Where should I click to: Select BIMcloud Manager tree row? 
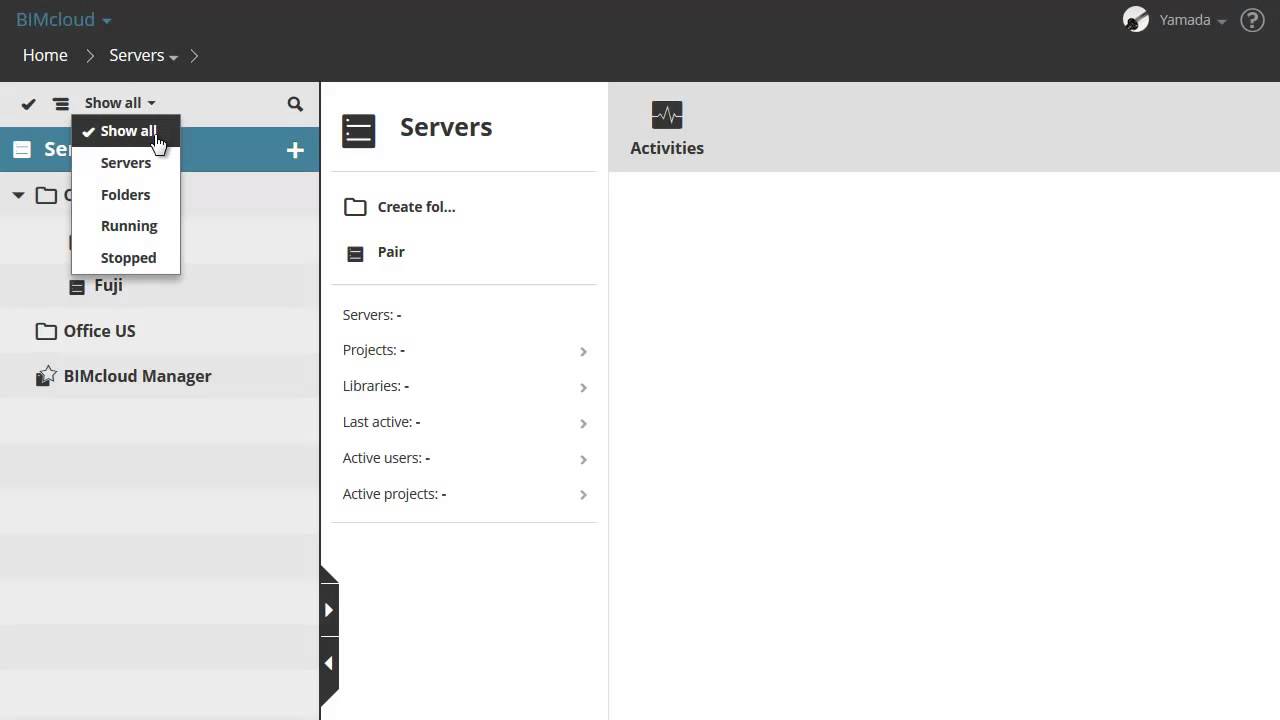coord(160,376)
